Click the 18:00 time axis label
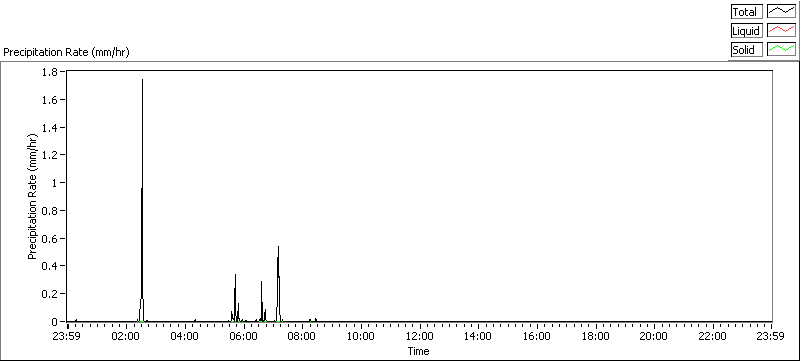Viewport: 800px width, 361px height. tap(595, 336)
